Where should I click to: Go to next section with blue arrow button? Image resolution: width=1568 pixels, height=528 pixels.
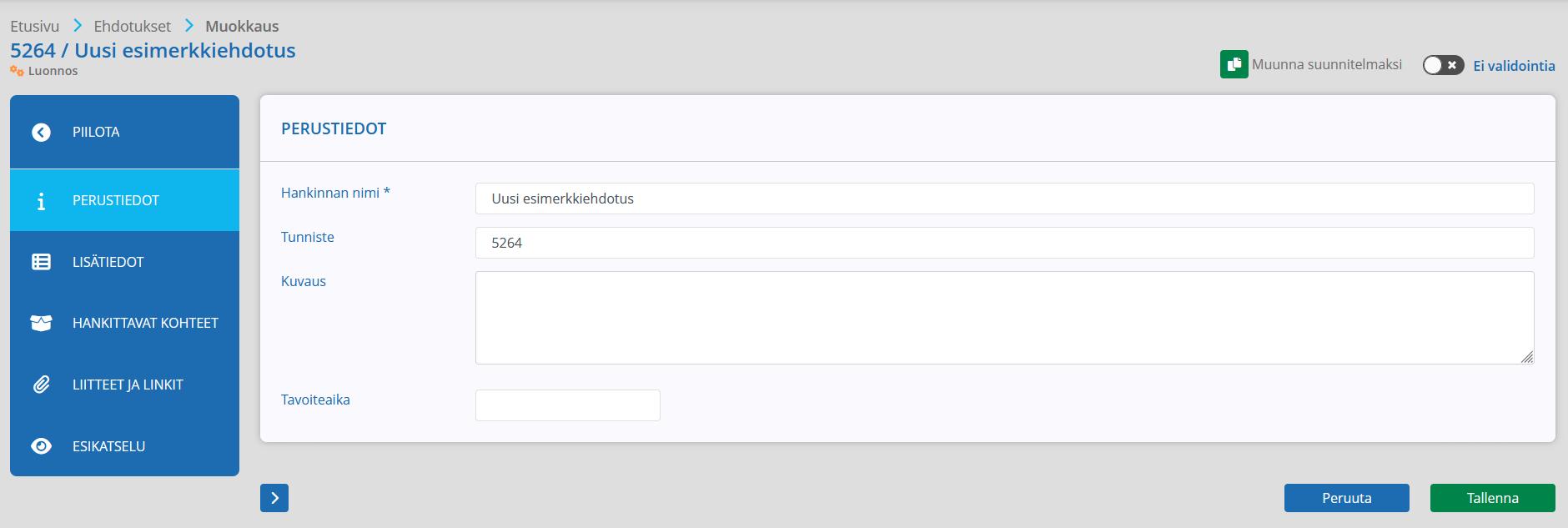(x=274, y=498)
